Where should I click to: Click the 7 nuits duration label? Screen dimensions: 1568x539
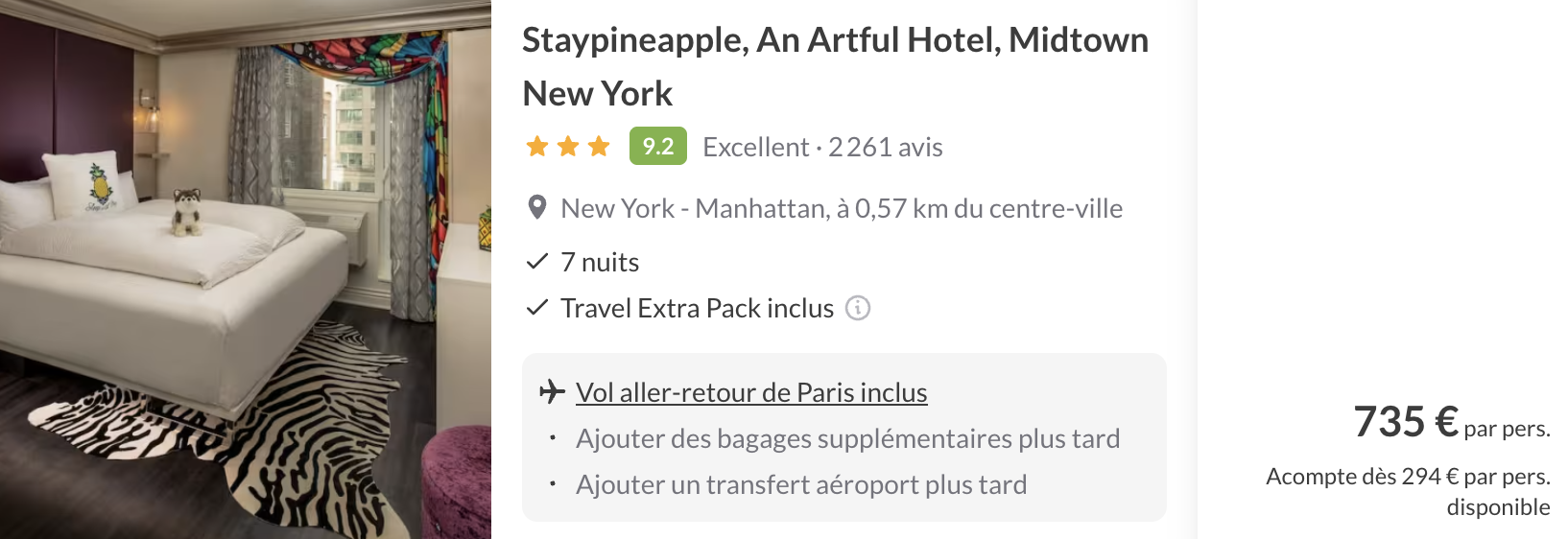[x=600, y=262]
